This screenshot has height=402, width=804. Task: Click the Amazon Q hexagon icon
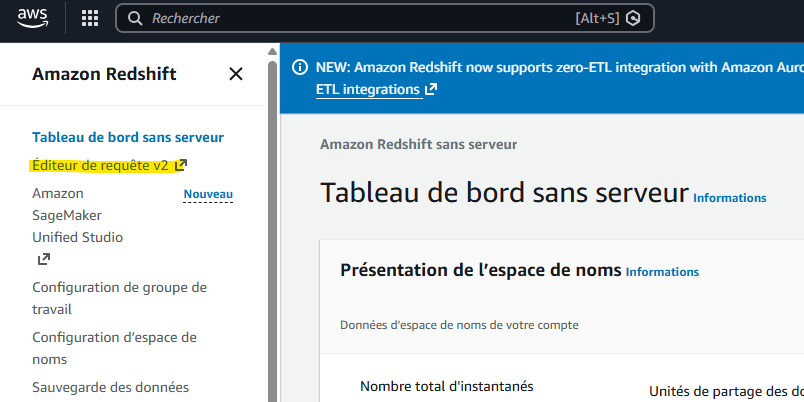pos(634,18)
